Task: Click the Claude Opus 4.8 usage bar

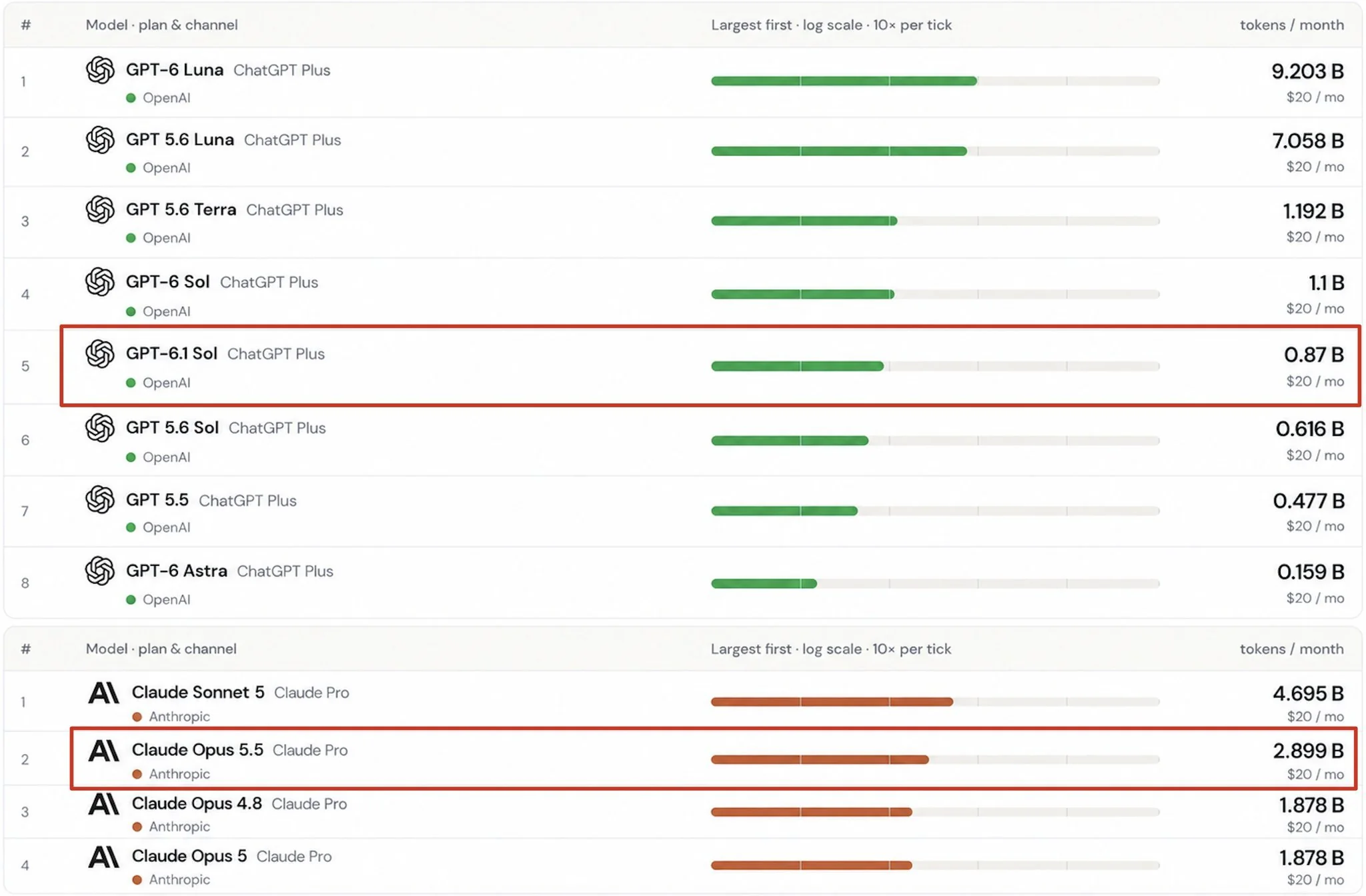Action: click(935, 812)
